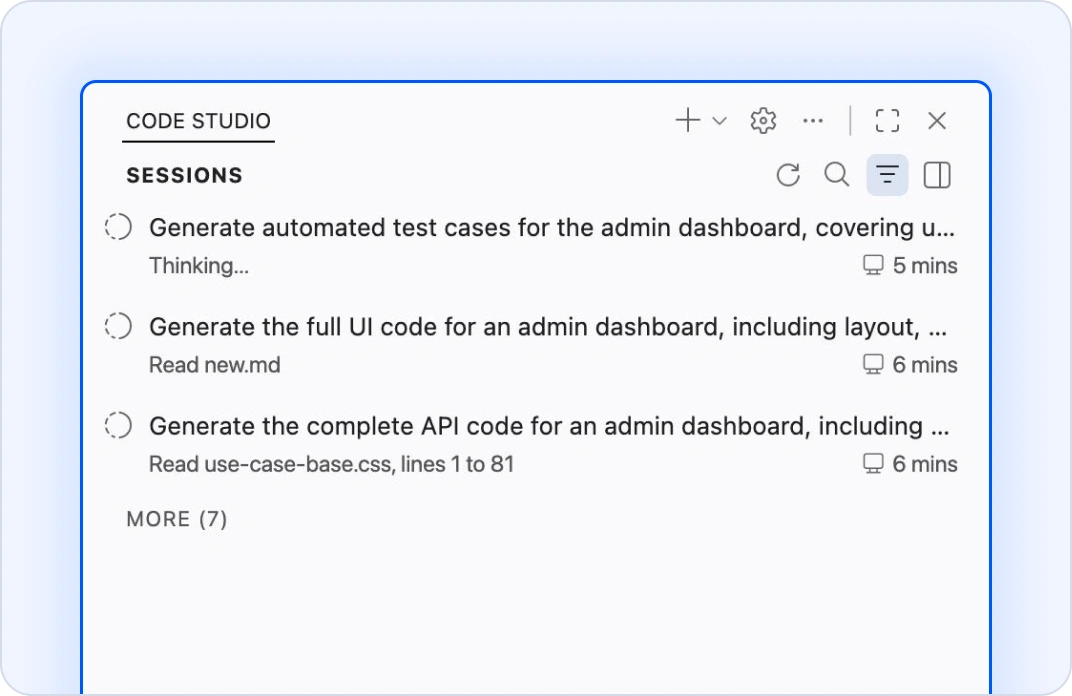Maximize the panel with fullscreen icon
Image resolution: width=1072 pixels, height=696 pixels.
[x=887, y=121]
